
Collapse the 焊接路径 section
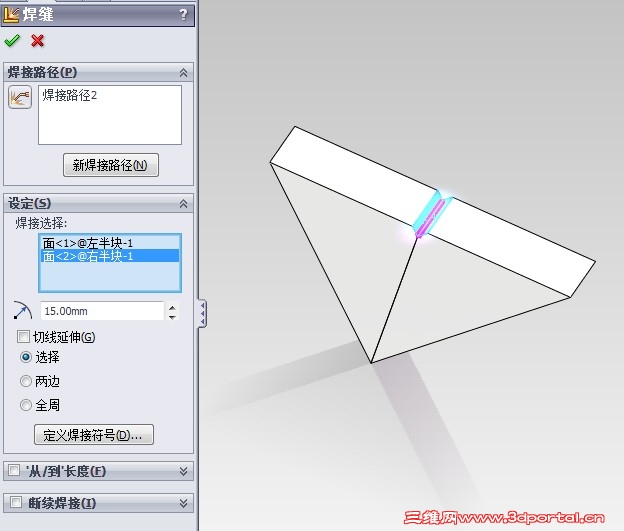183,72
